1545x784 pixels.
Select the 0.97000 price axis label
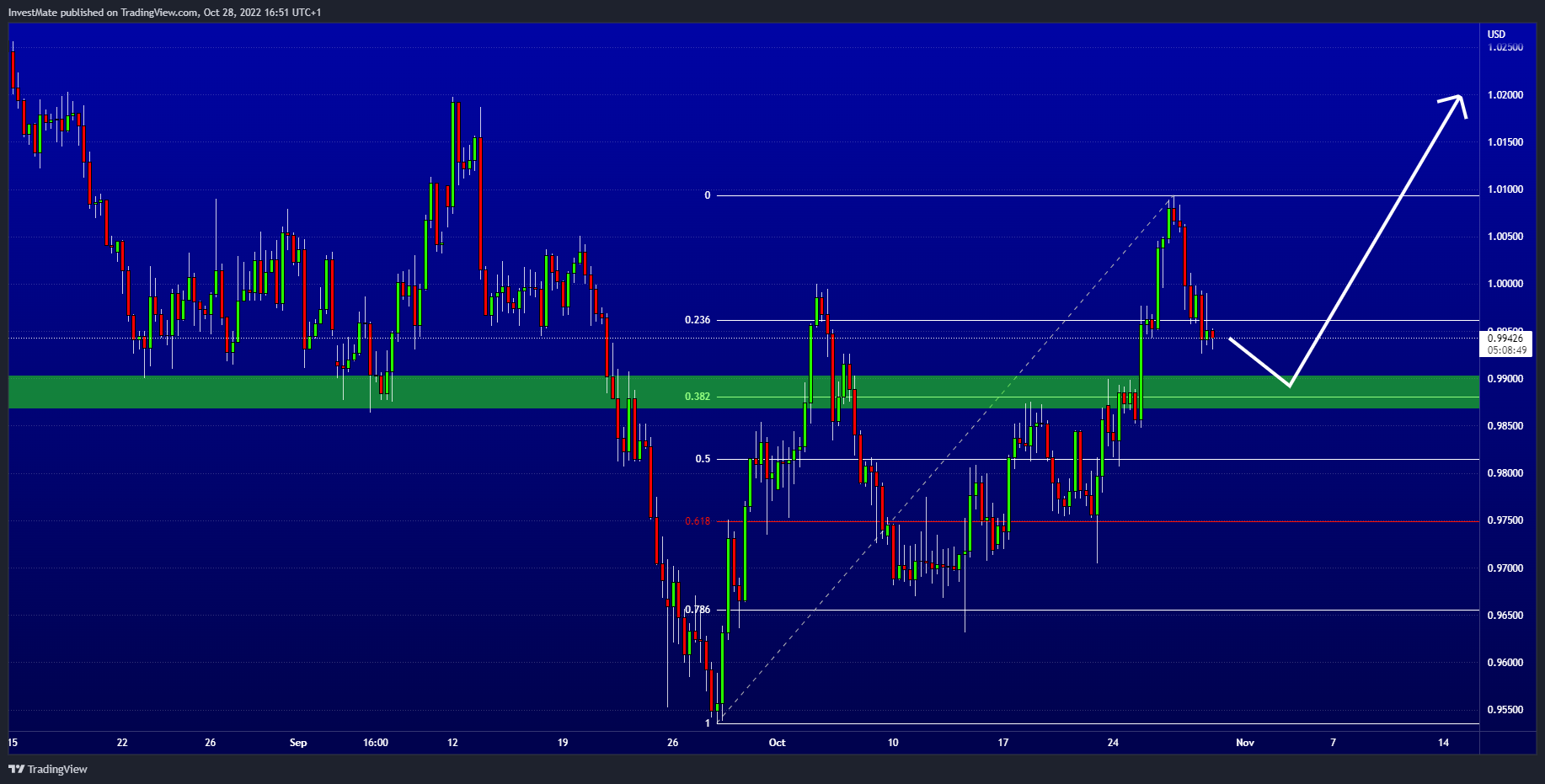click(x=1505, y=568)
